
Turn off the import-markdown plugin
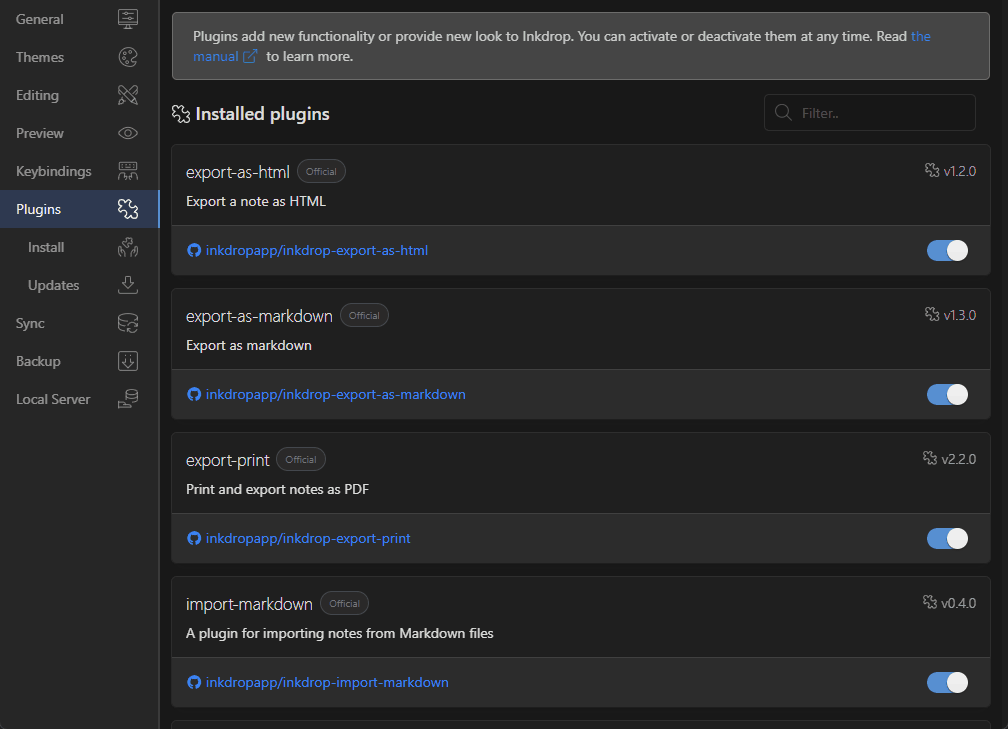coord(947,682)
